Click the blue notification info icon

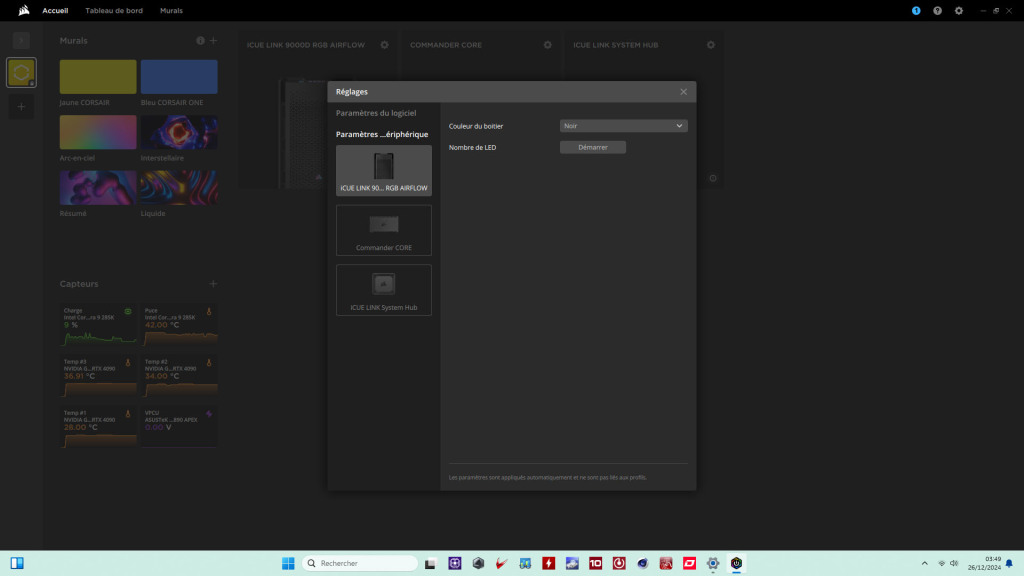coord(916,11)
